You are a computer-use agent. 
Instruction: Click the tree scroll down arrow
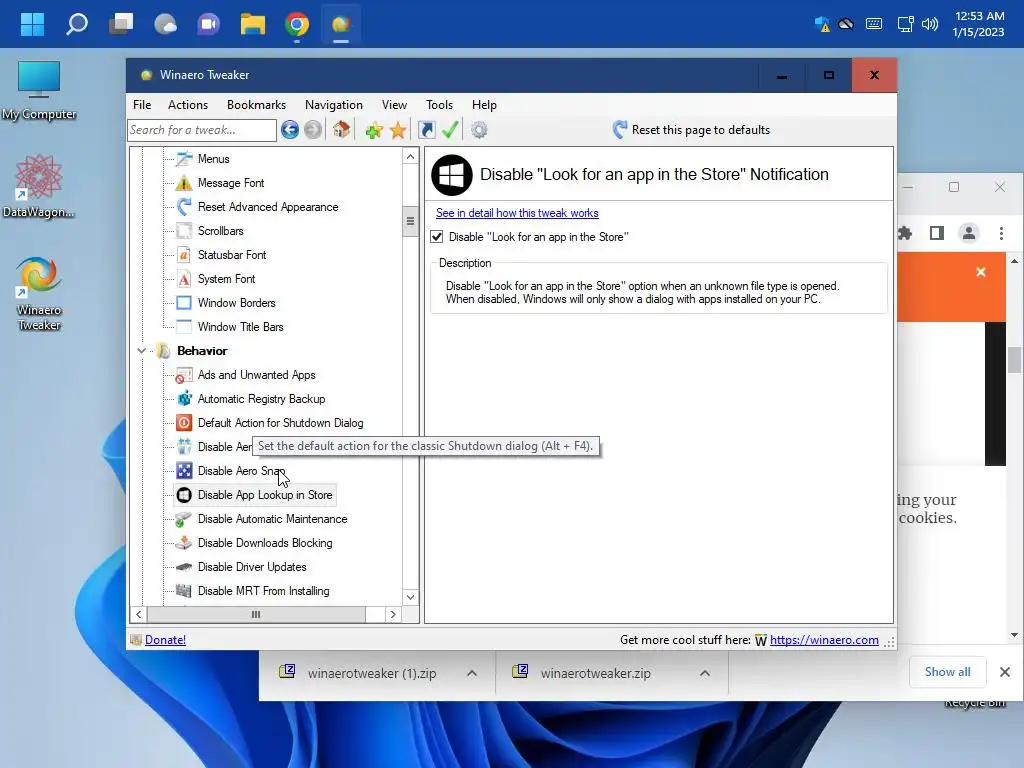(410, 597)
